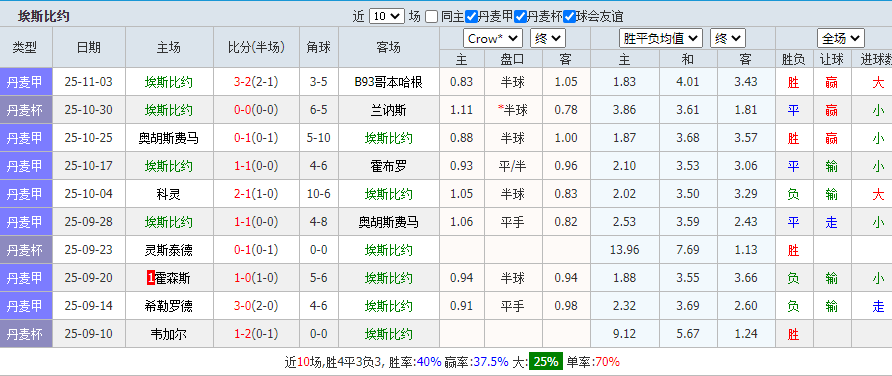892x376 pixels.
Task: Click the 比分(半场) column header
Action: coord(256,47)
